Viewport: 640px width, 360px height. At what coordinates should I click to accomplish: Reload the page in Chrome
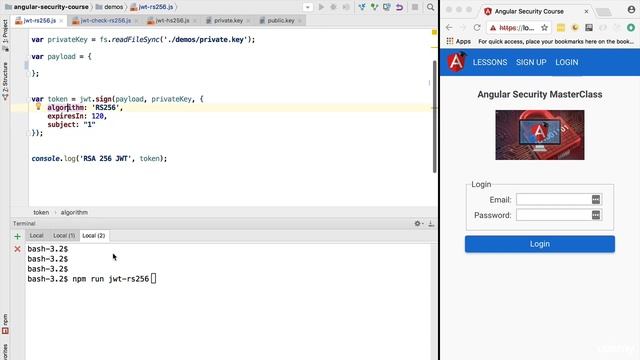(477, 27)
